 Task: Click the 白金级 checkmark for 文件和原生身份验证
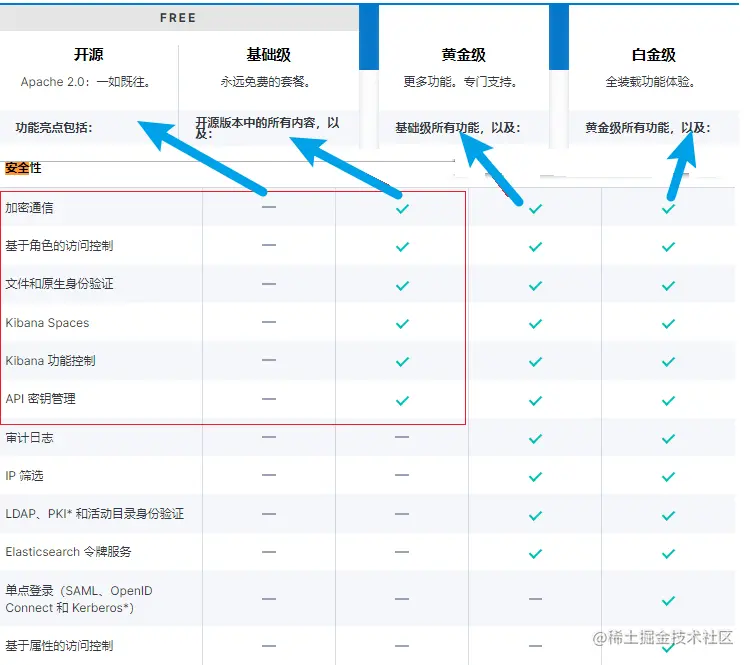click(x=668, y=286)
